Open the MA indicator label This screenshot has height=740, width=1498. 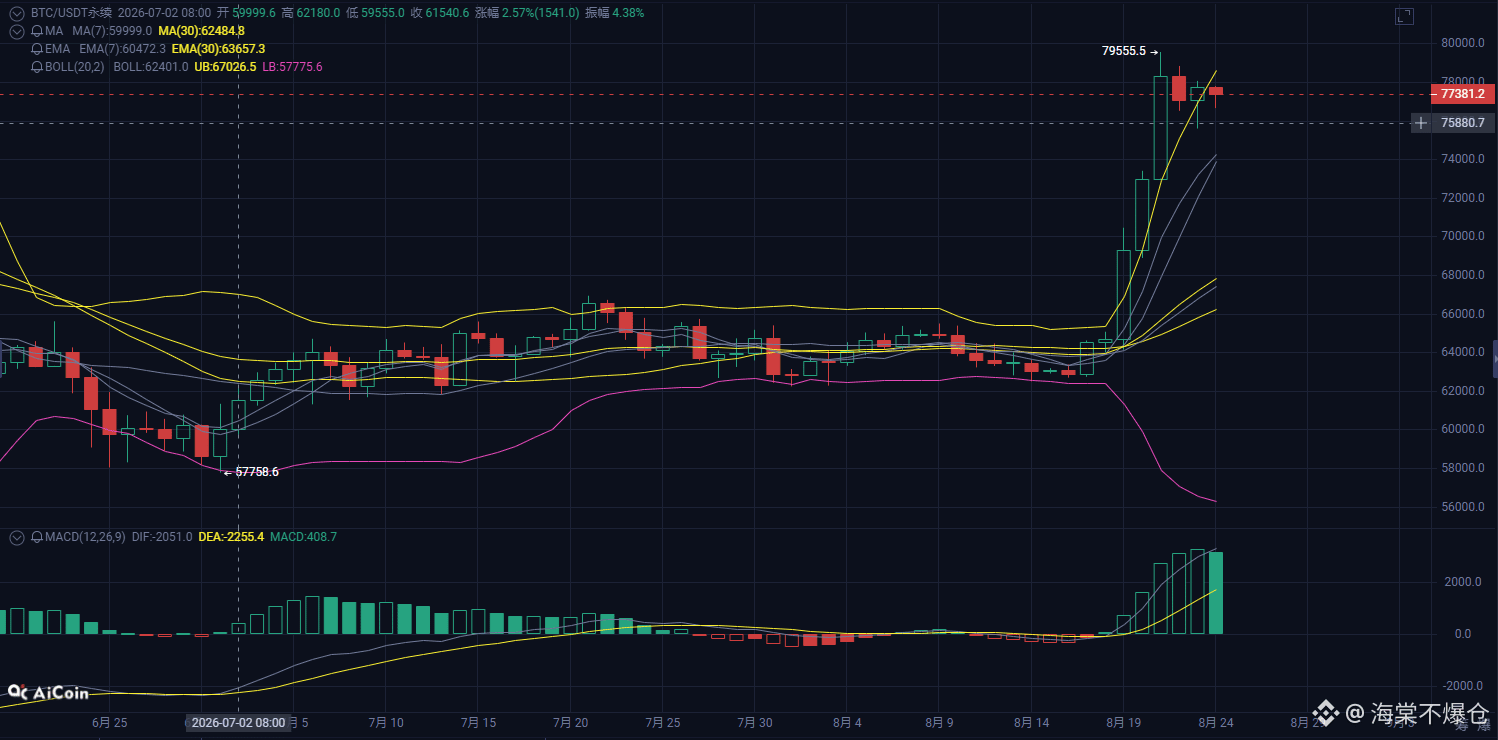coord(54,31)
